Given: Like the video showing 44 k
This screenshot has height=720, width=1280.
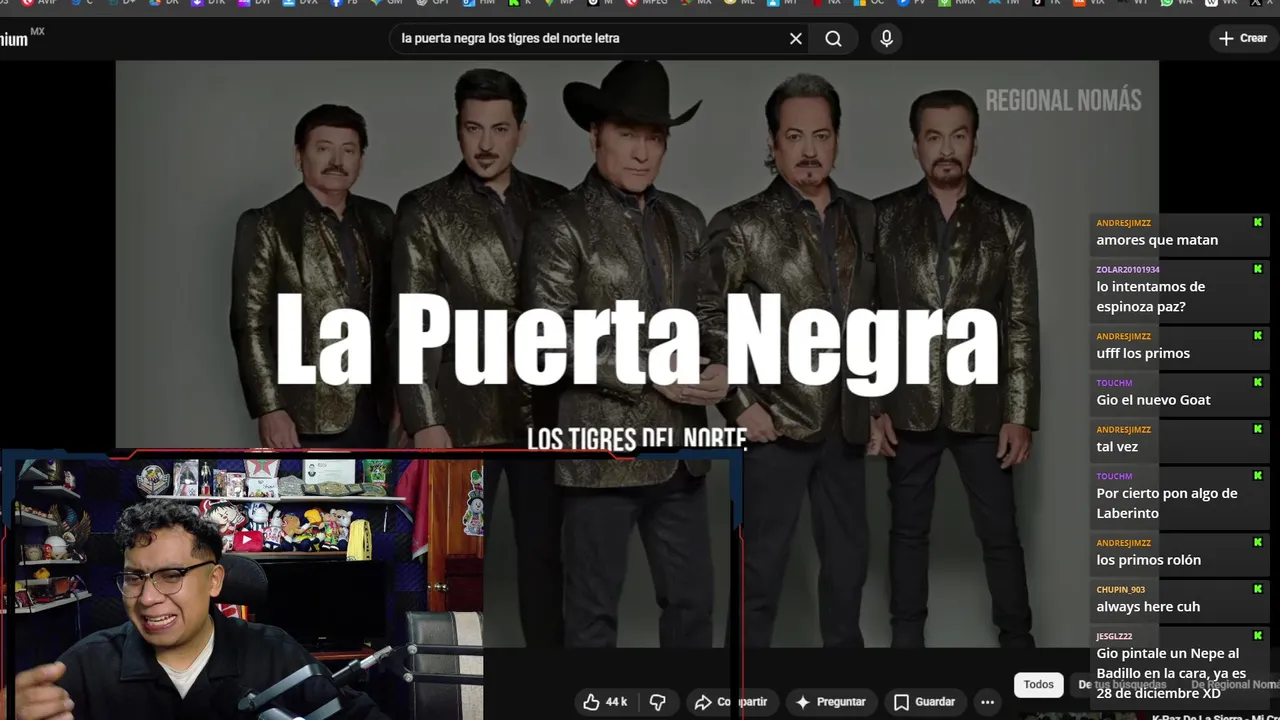Looking at the screenshot, I should tap(605, 702).
